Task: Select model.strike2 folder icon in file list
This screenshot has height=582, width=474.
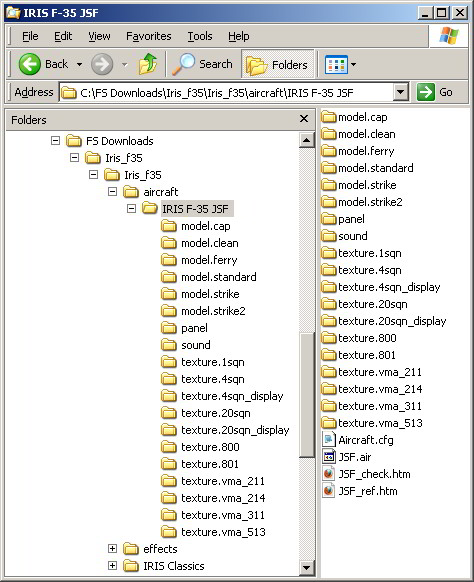Action: click(328, 202)
